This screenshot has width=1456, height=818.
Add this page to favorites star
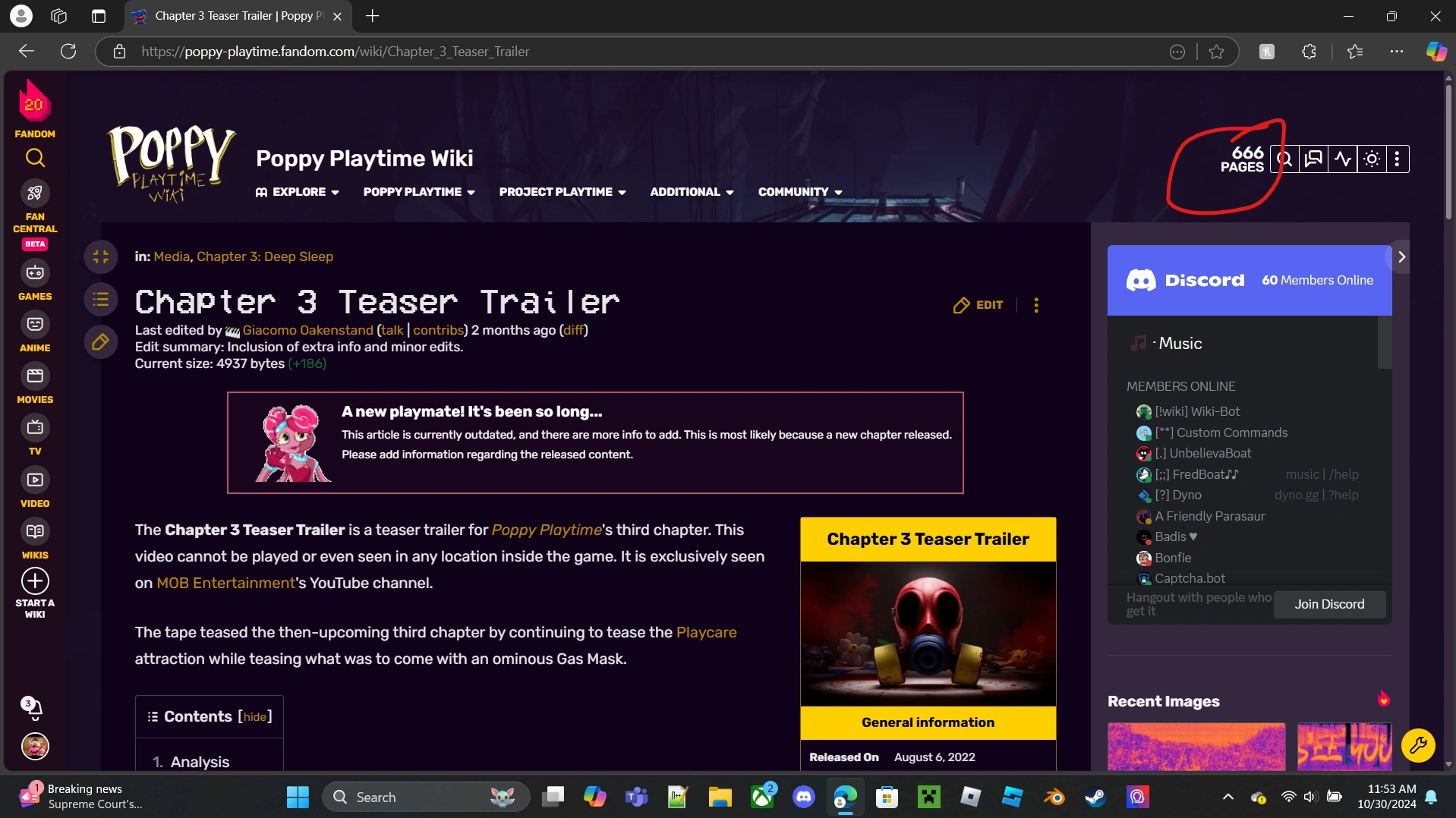click(x=1216, y=52)
